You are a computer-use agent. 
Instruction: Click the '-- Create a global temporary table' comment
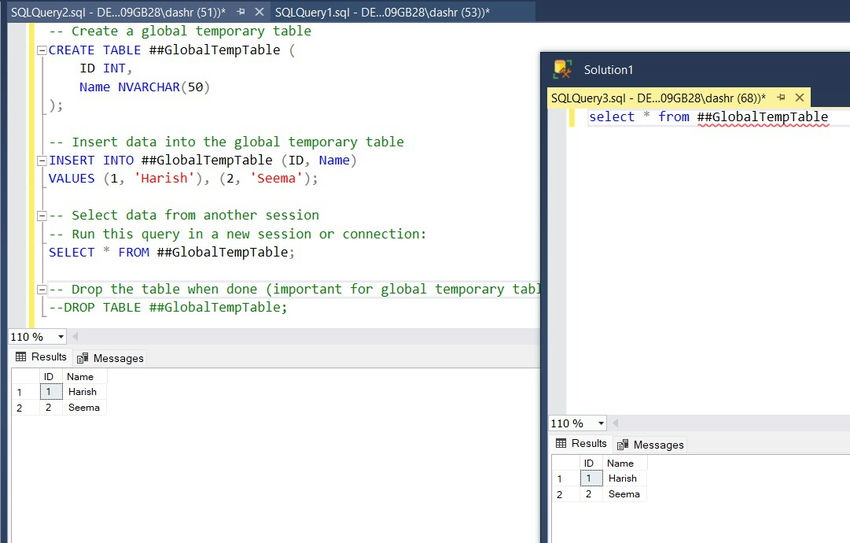coord(180,31)
